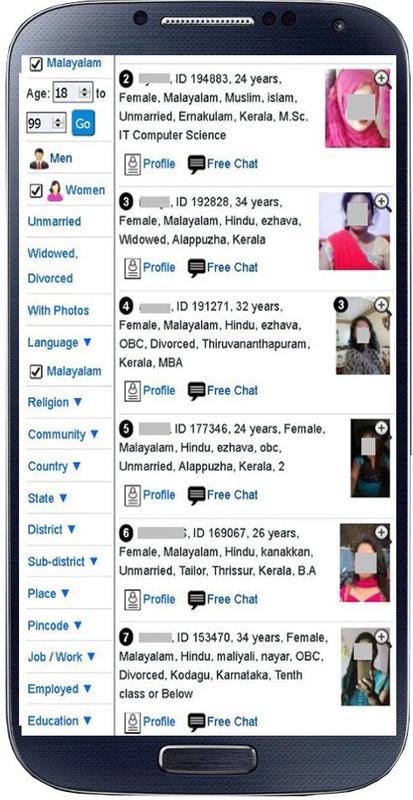Image resolution: width=413 pixels, height=800 pixels.
Task: Click Free Chat bubble icon for ID 177346
Action: tap(197, 495)
